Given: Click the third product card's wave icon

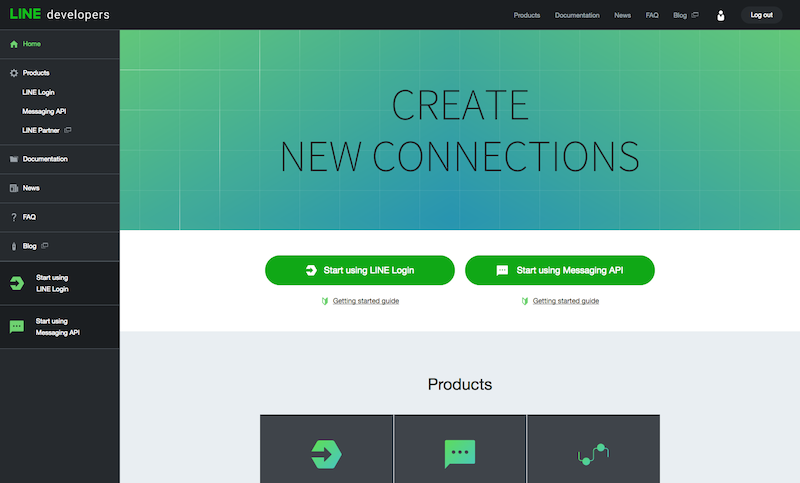Looking at the screenshot, I should tap(593, 454).
